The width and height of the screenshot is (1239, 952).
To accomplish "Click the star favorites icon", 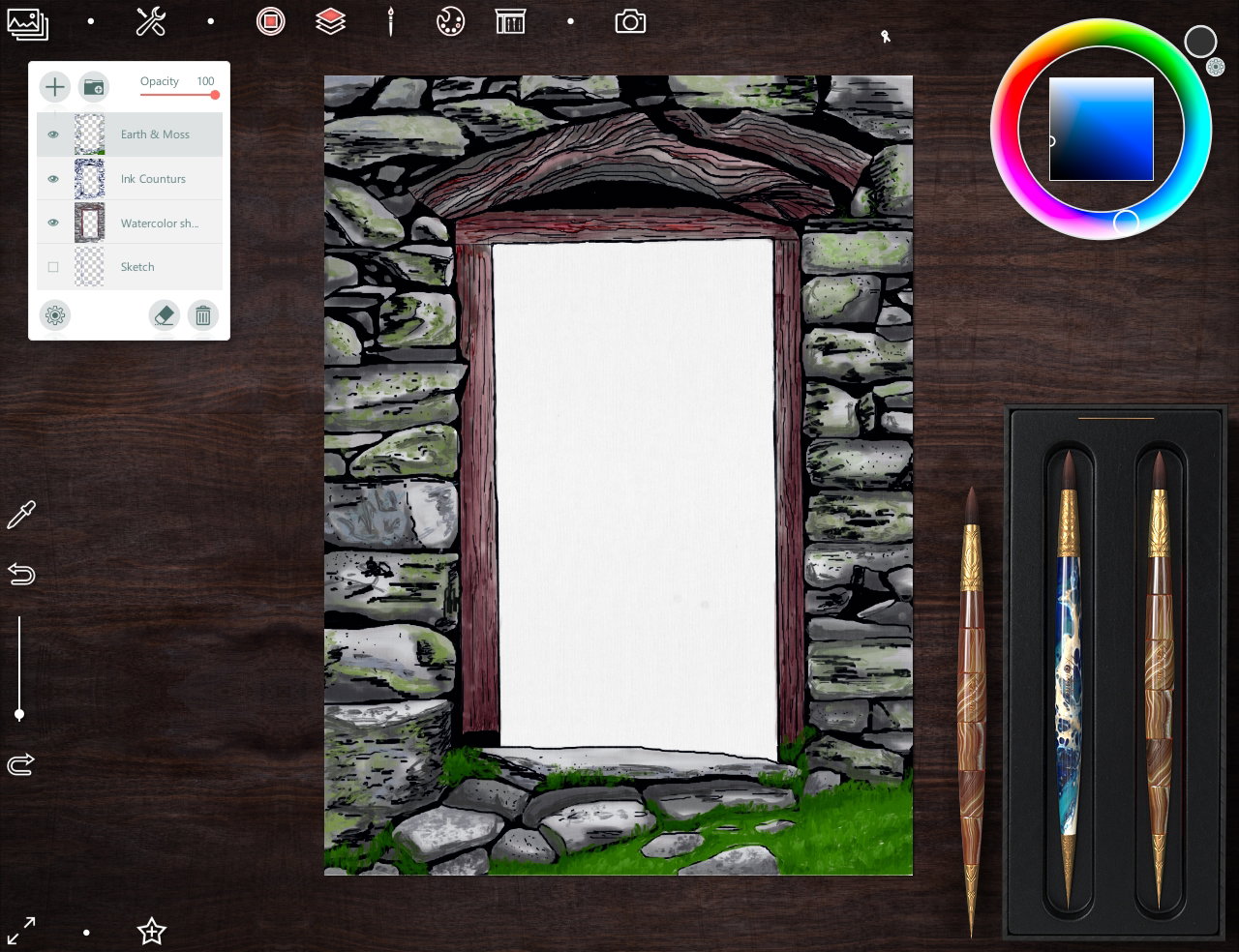I will click(x=152, y=932).
